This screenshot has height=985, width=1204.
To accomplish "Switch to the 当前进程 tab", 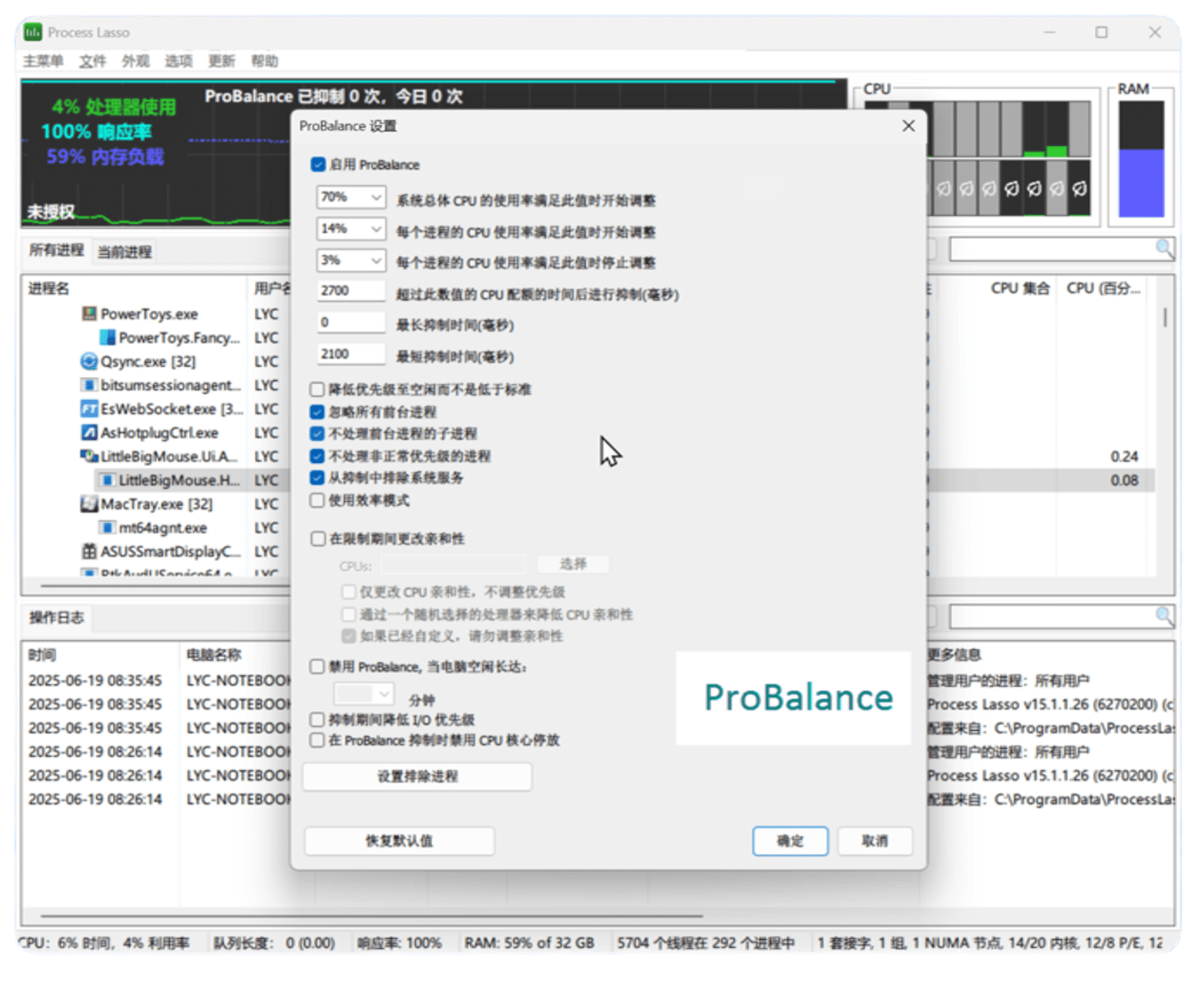I will point(124,252).
